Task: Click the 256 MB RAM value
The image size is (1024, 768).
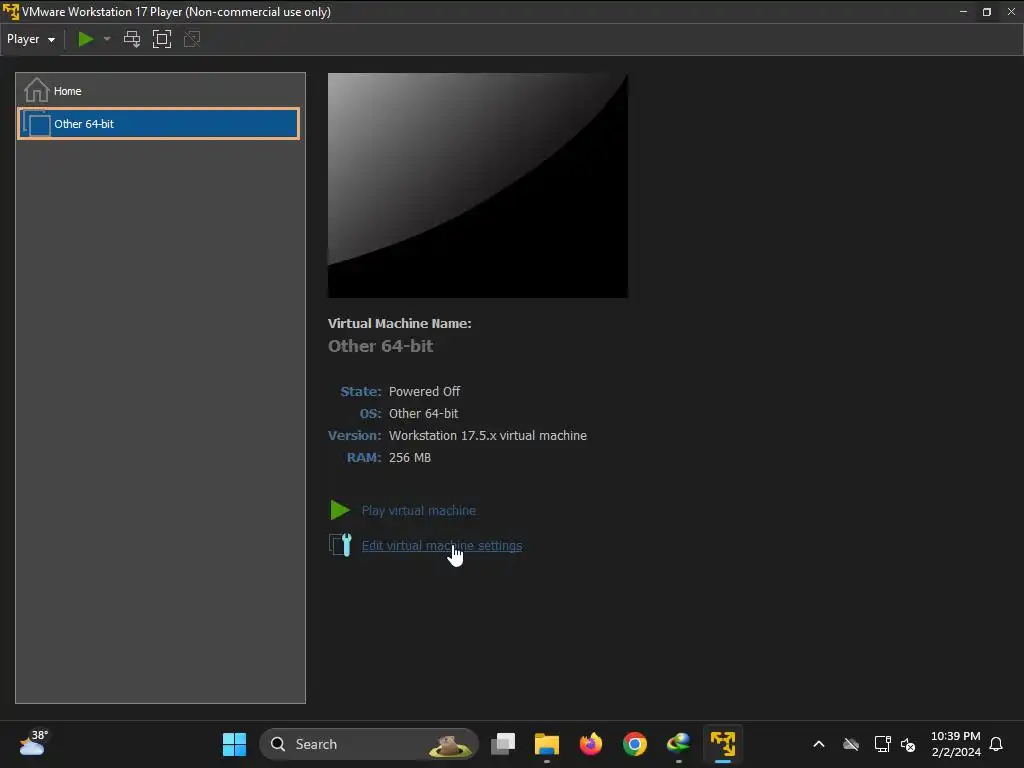Action: tap(410, 458)
